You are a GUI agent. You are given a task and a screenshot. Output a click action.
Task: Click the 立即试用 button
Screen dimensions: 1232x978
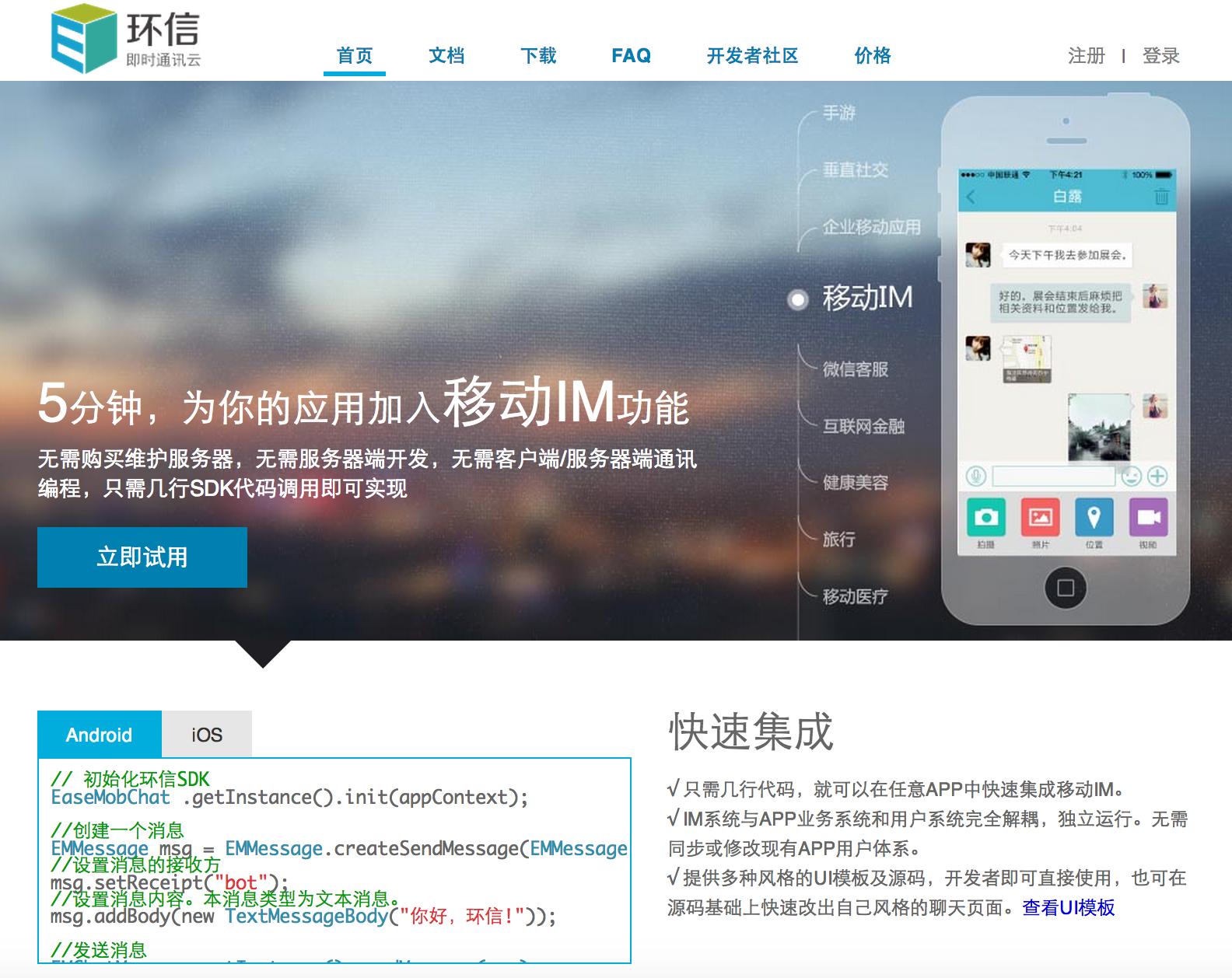click(142, 557)
